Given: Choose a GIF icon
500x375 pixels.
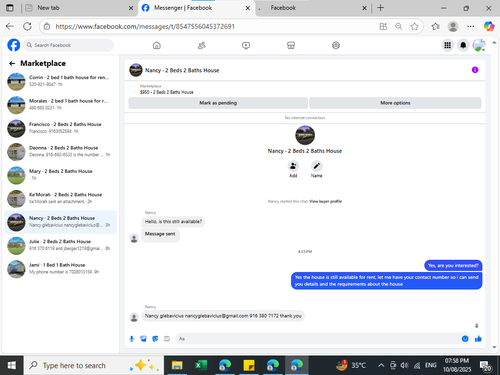Looking at the screenshot, I should (x=167, y=339).
